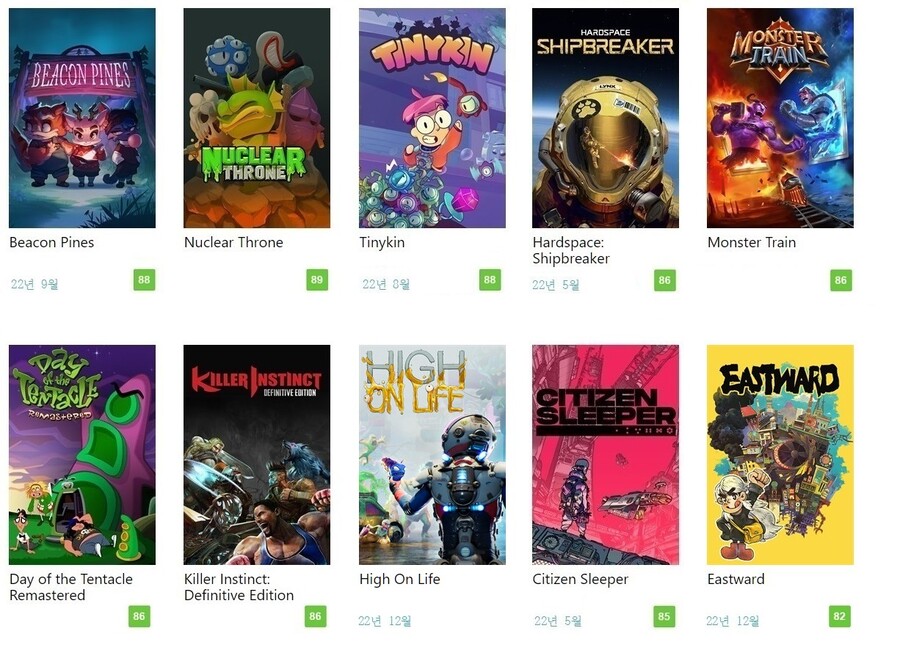Click the green 89 score badge
Screen dimensions: 900x664
pos(317,279)
